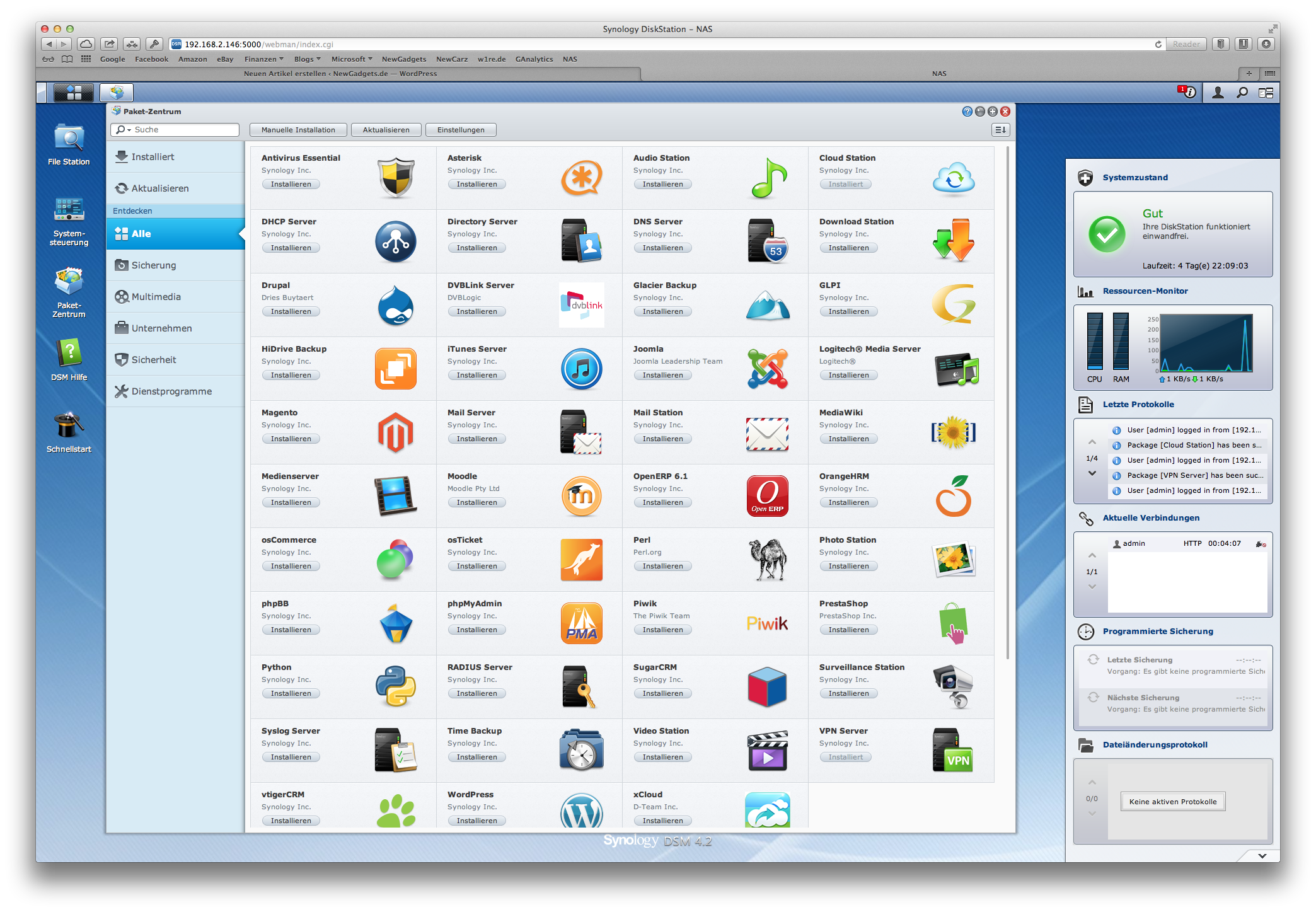The image size is (1316, 912).
Task: Show next page of Letzte Protokolle
Action: pyautogui.click(x=1092, y=473)
